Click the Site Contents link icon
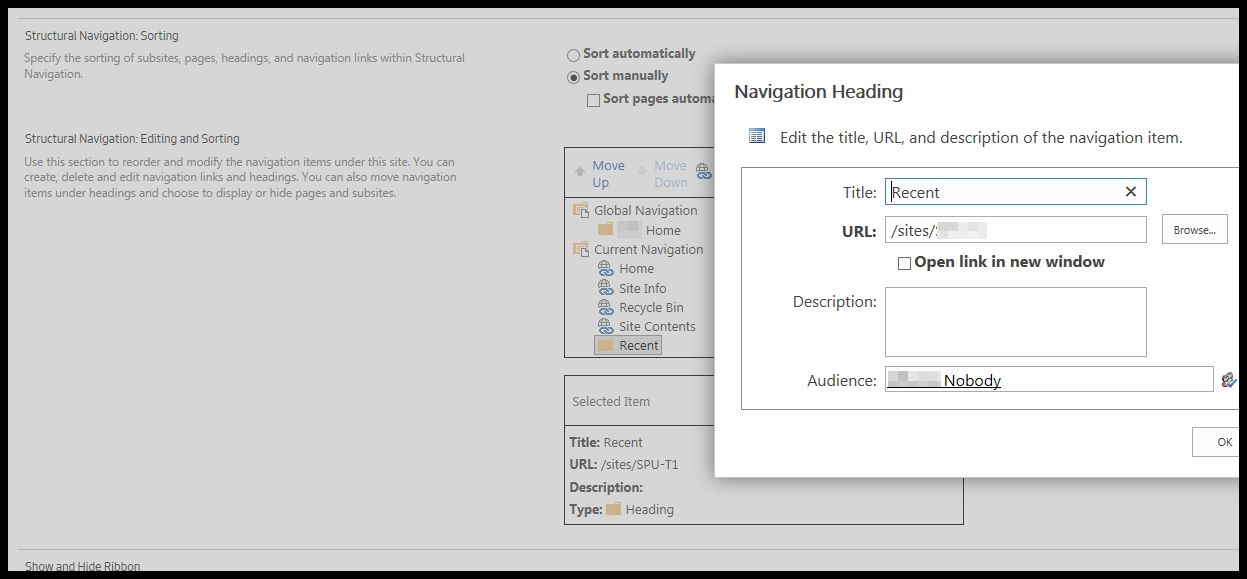The image size is (1247, 579). 608,326
